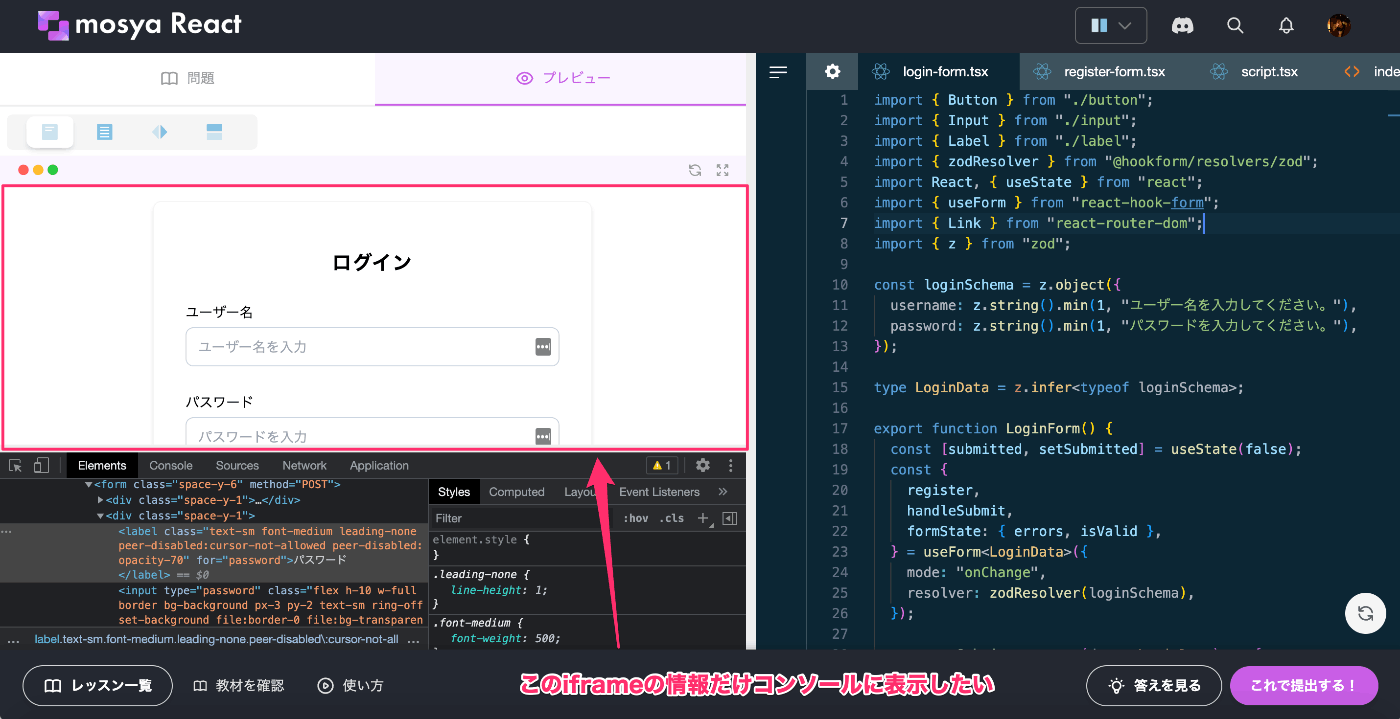Click the round refresh button in editor
Viewport: 1400px width, 719px height.
coord(1365,613)
